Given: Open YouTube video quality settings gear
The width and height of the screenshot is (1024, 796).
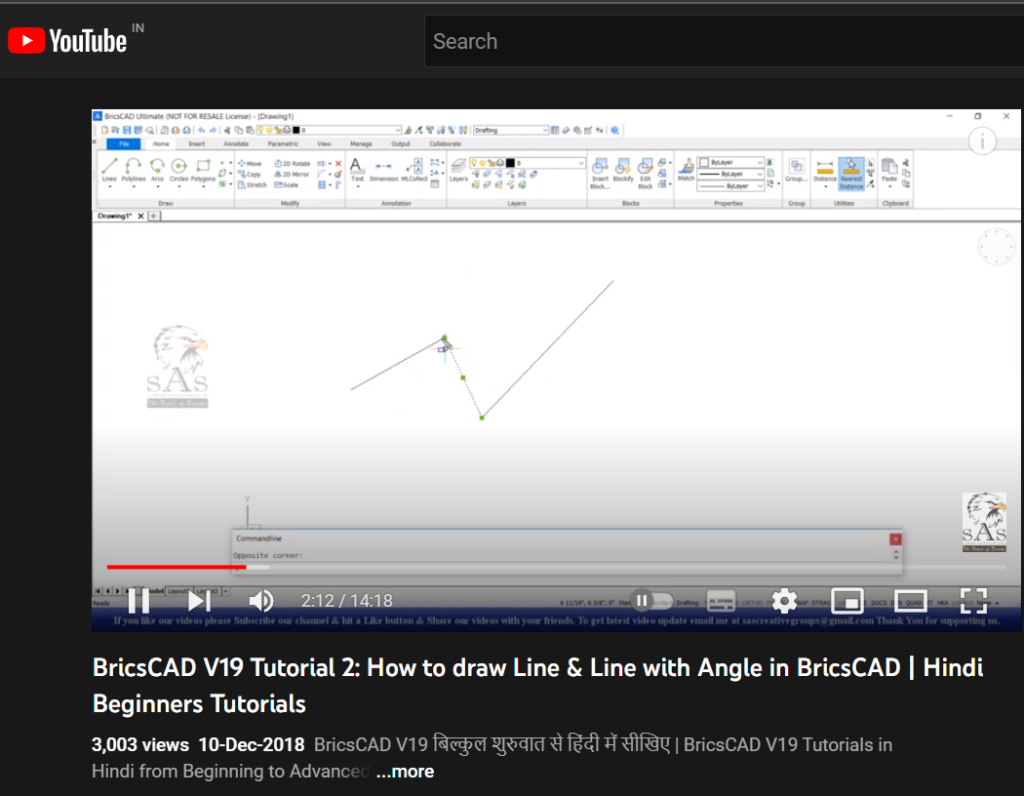Looking at the screenshot, I should click(784, 601).
